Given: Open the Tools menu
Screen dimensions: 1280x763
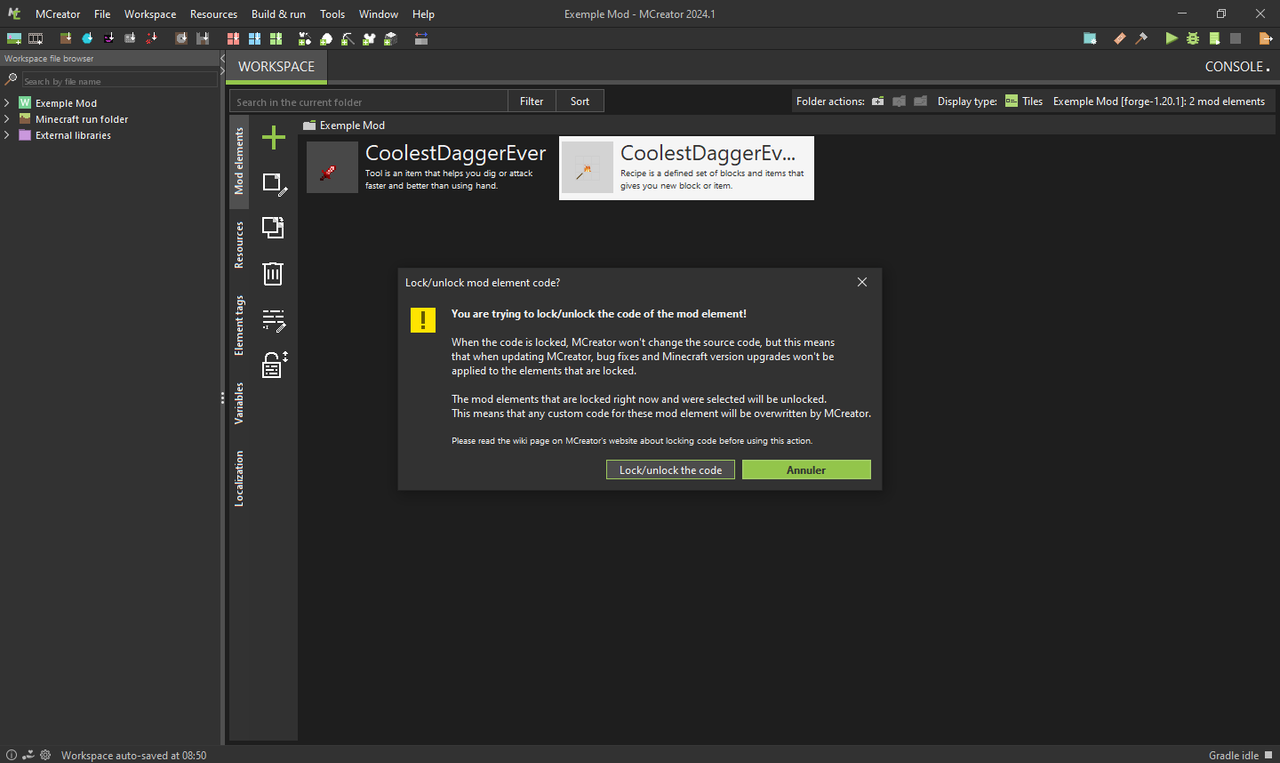Looking at the screenshot, I should 333,14.
